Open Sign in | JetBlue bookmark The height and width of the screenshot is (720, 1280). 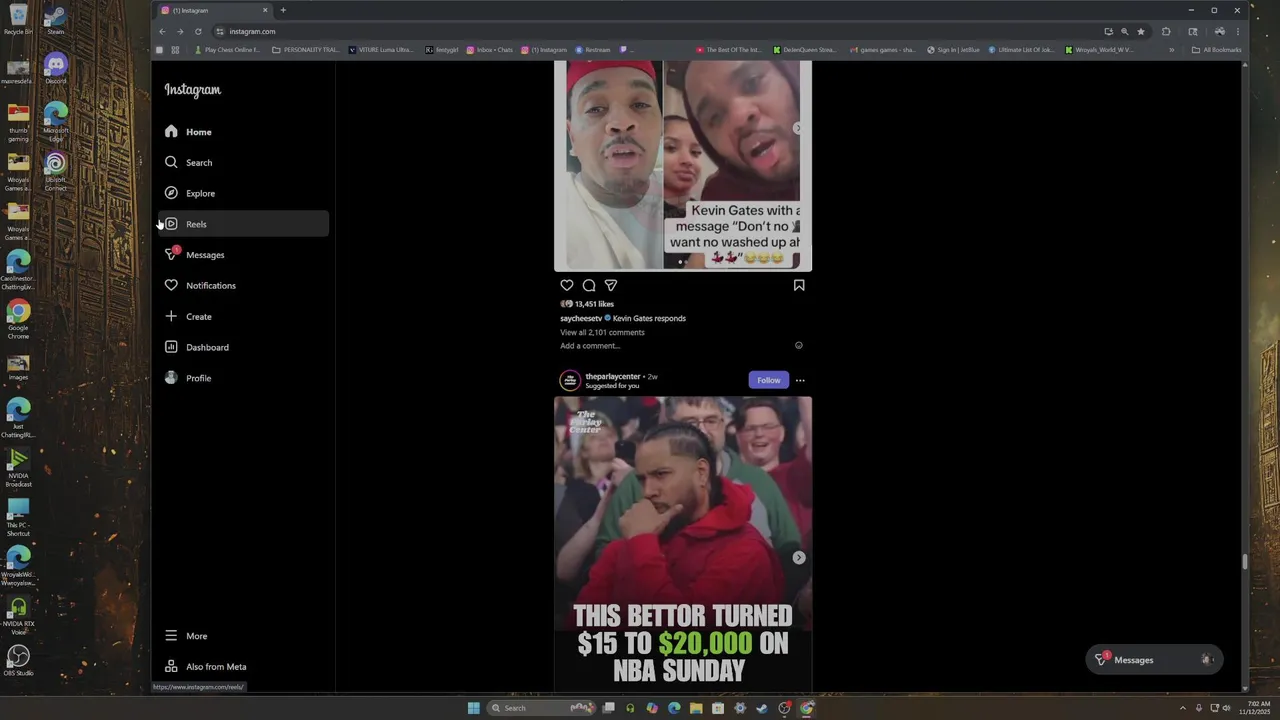coord(954,50)
